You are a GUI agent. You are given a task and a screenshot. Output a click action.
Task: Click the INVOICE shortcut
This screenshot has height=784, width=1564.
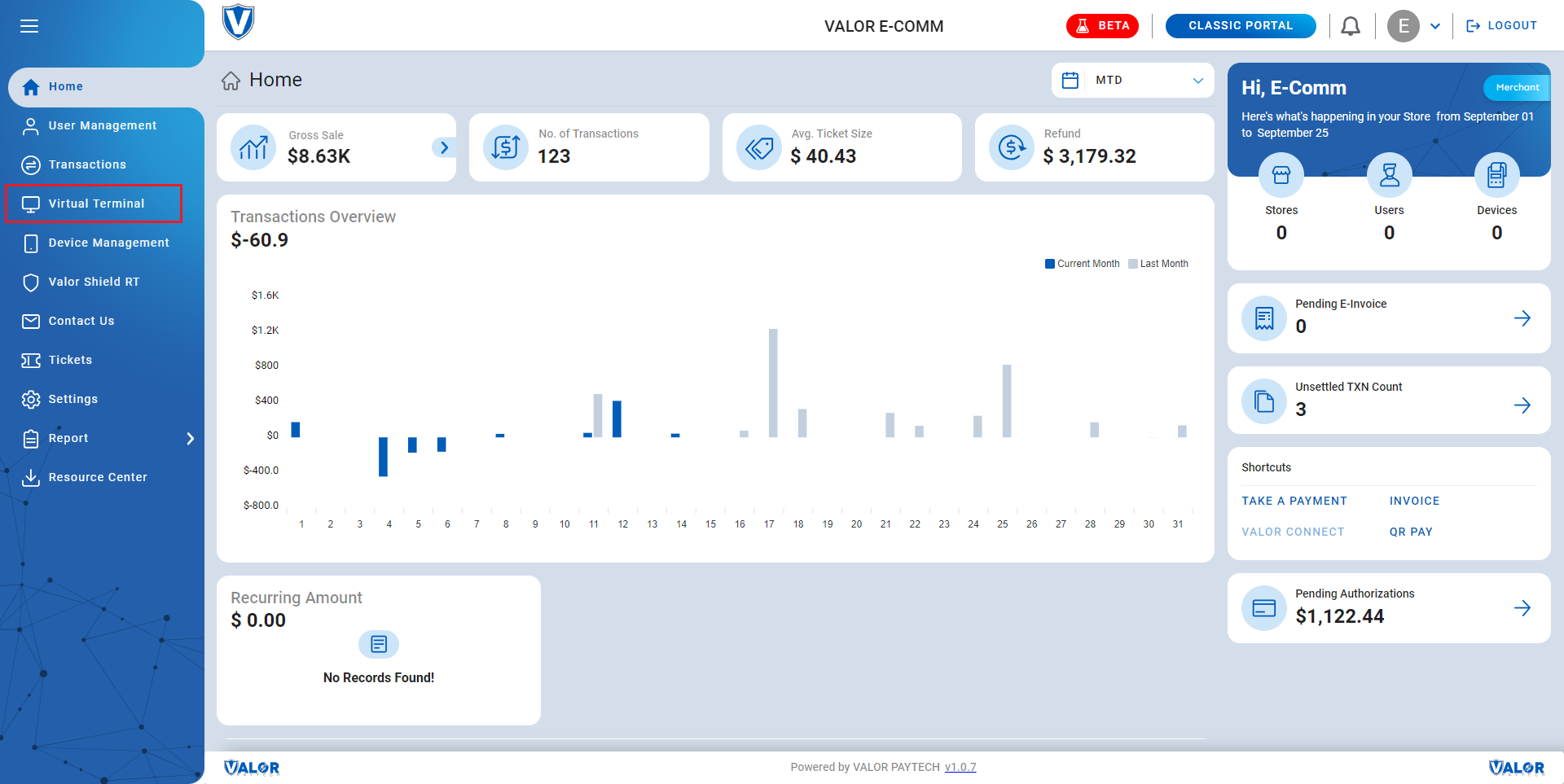pyautogui.click(x=1415, y=501)
